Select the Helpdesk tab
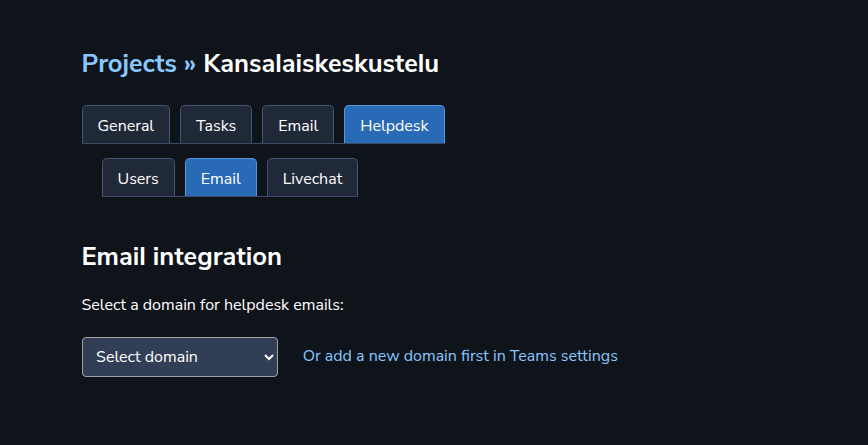This screenshot has height=445, width=868. coord(394,125)
